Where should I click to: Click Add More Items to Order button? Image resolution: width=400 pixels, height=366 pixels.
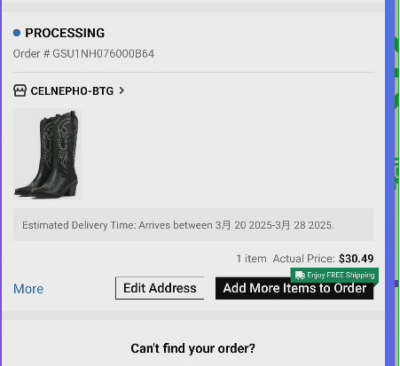(294, 289)
